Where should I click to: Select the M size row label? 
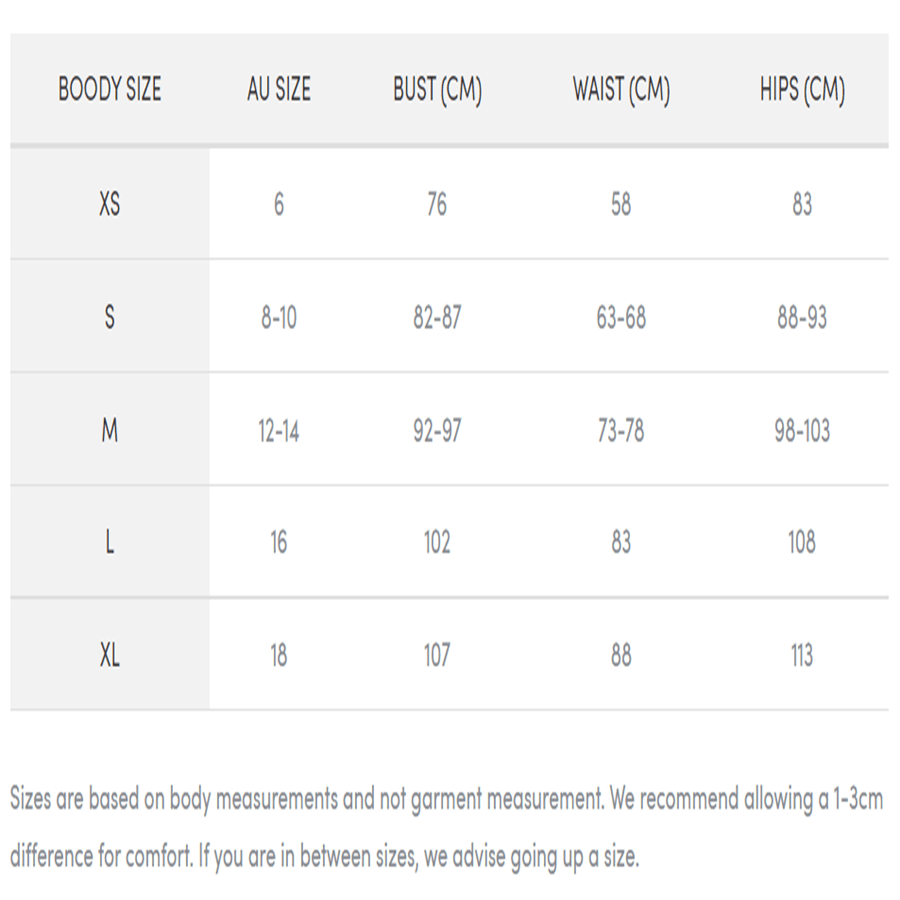(110, 430)
